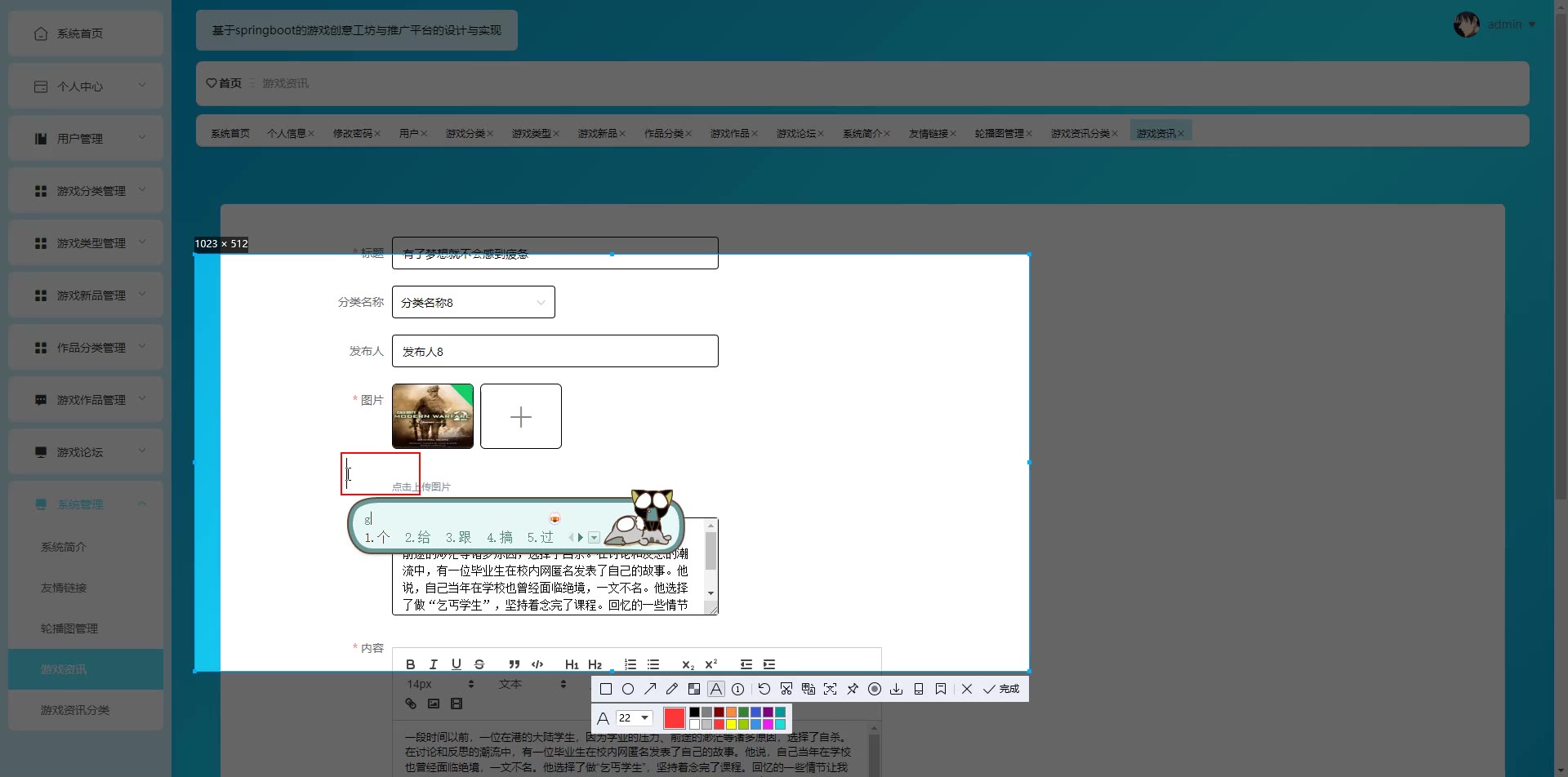Switch to the 游戏资讯分类 tab

click(1080, 133)
